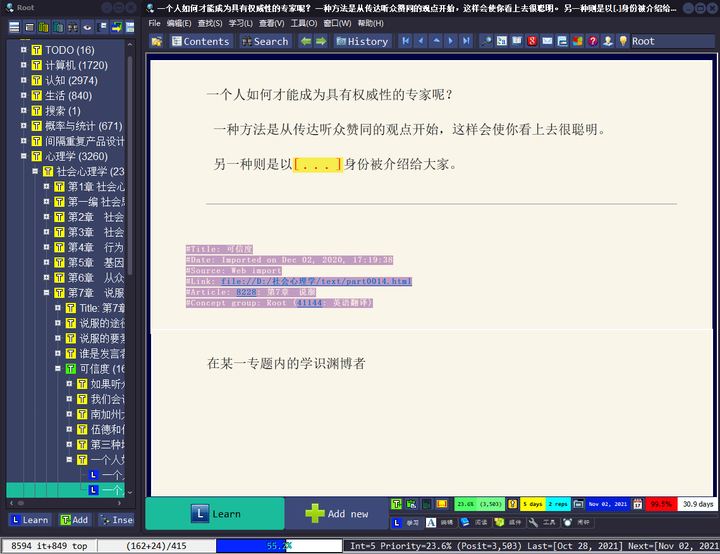The height and width of the screenshot is (554, 720).
Task: Open the 学习(L) menu
Action: [x=241, y=23]
